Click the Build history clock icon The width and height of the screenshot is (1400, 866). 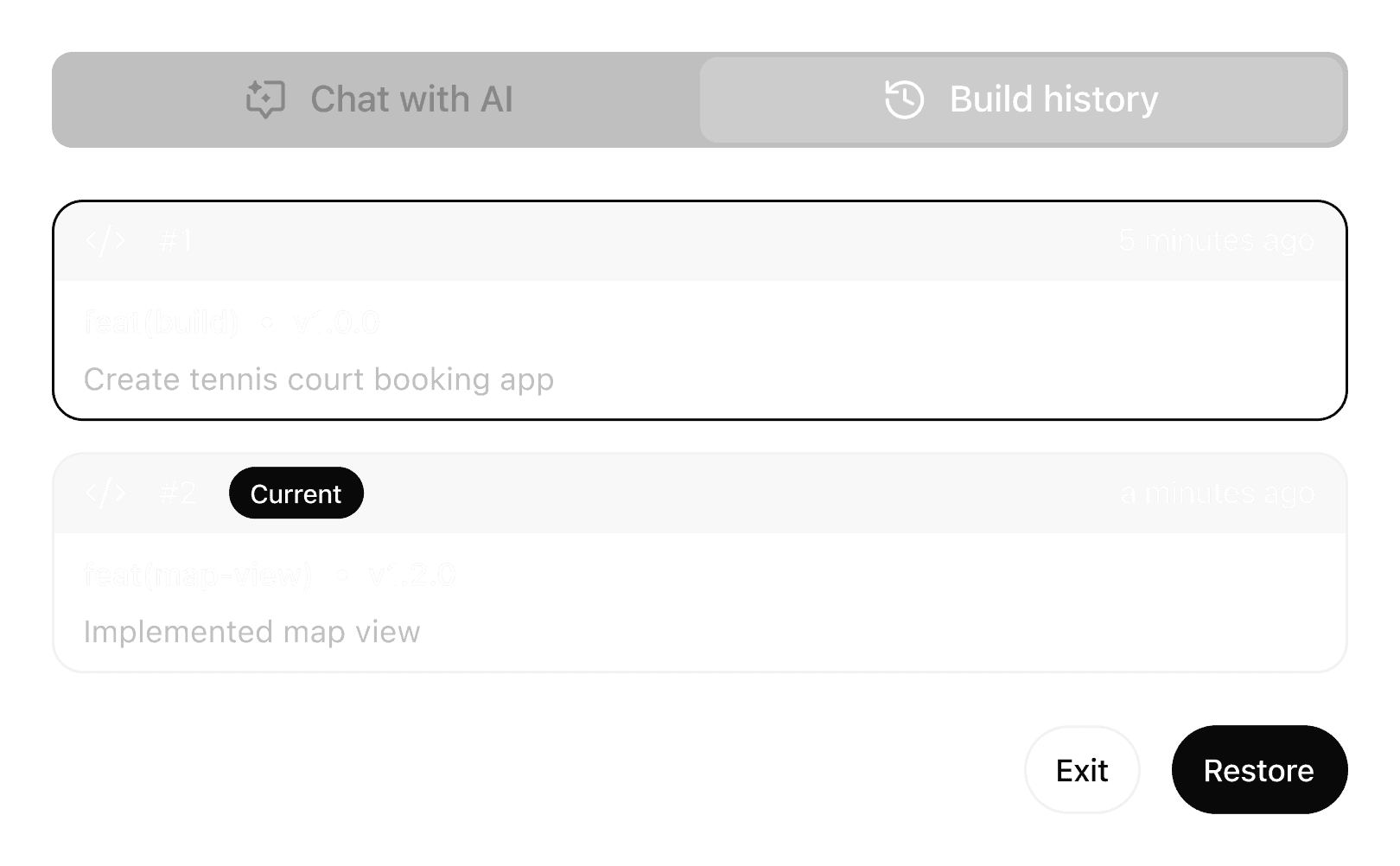[x=904, y=99]
